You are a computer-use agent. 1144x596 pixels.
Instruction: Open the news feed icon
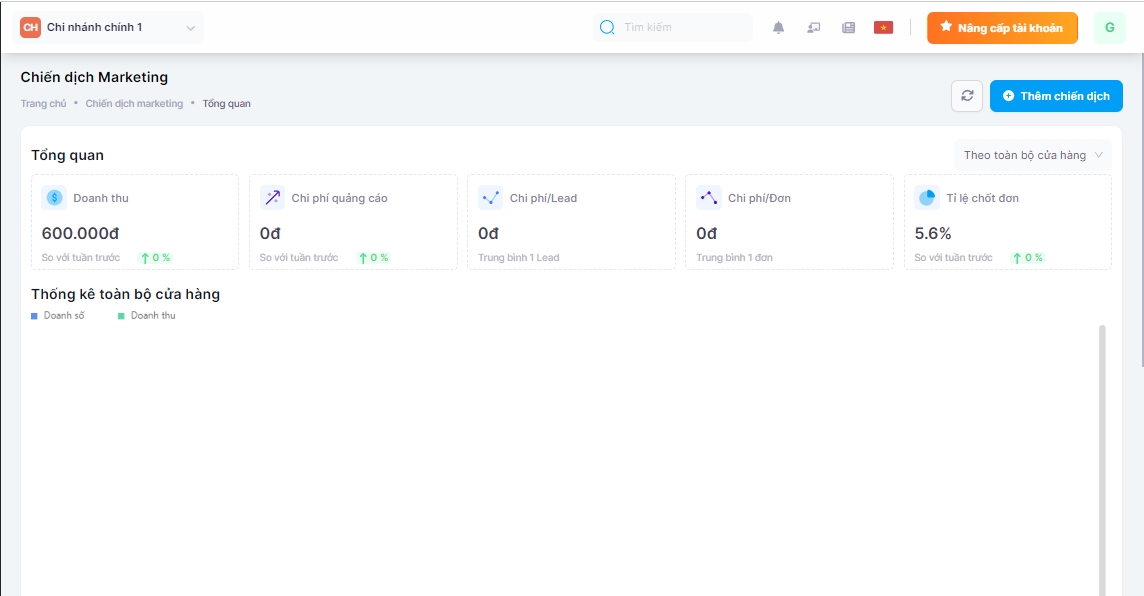(x=848, y=28)
